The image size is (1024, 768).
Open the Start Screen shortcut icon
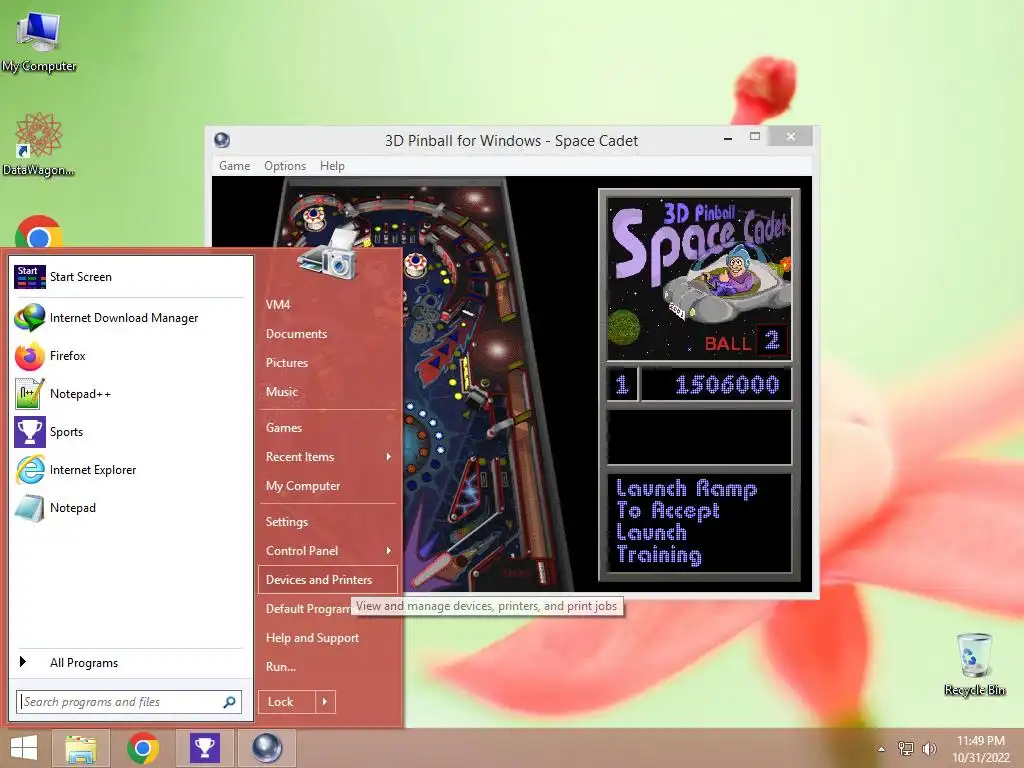pos(29,277)
